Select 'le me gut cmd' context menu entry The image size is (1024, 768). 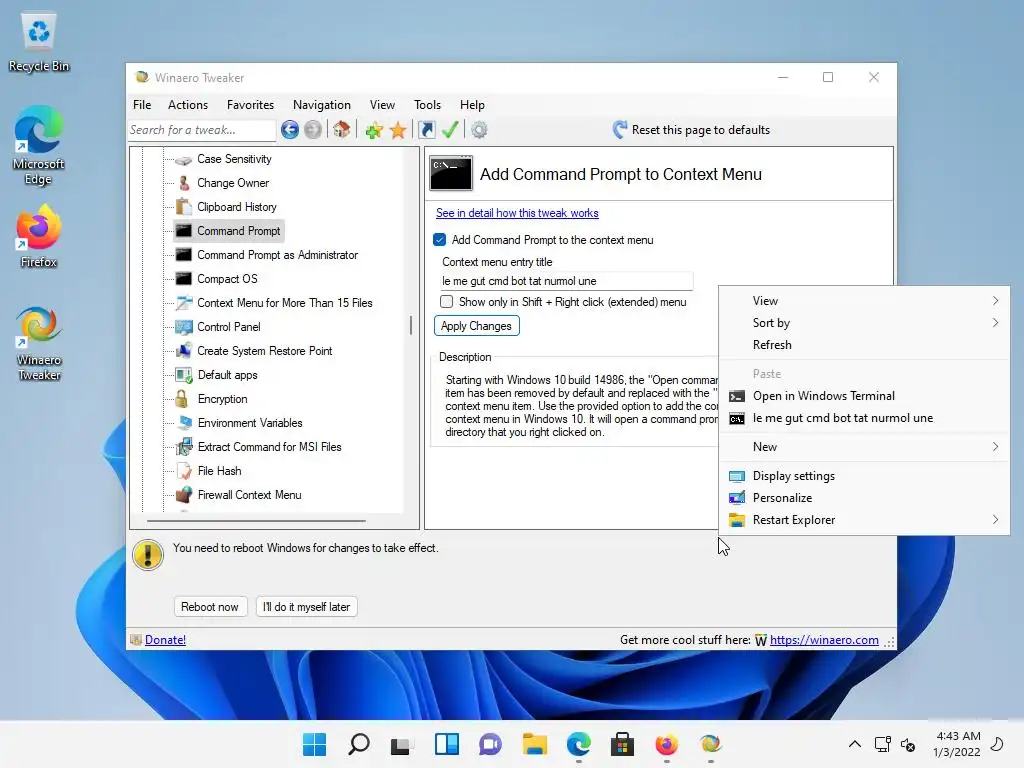pos(864,418)
